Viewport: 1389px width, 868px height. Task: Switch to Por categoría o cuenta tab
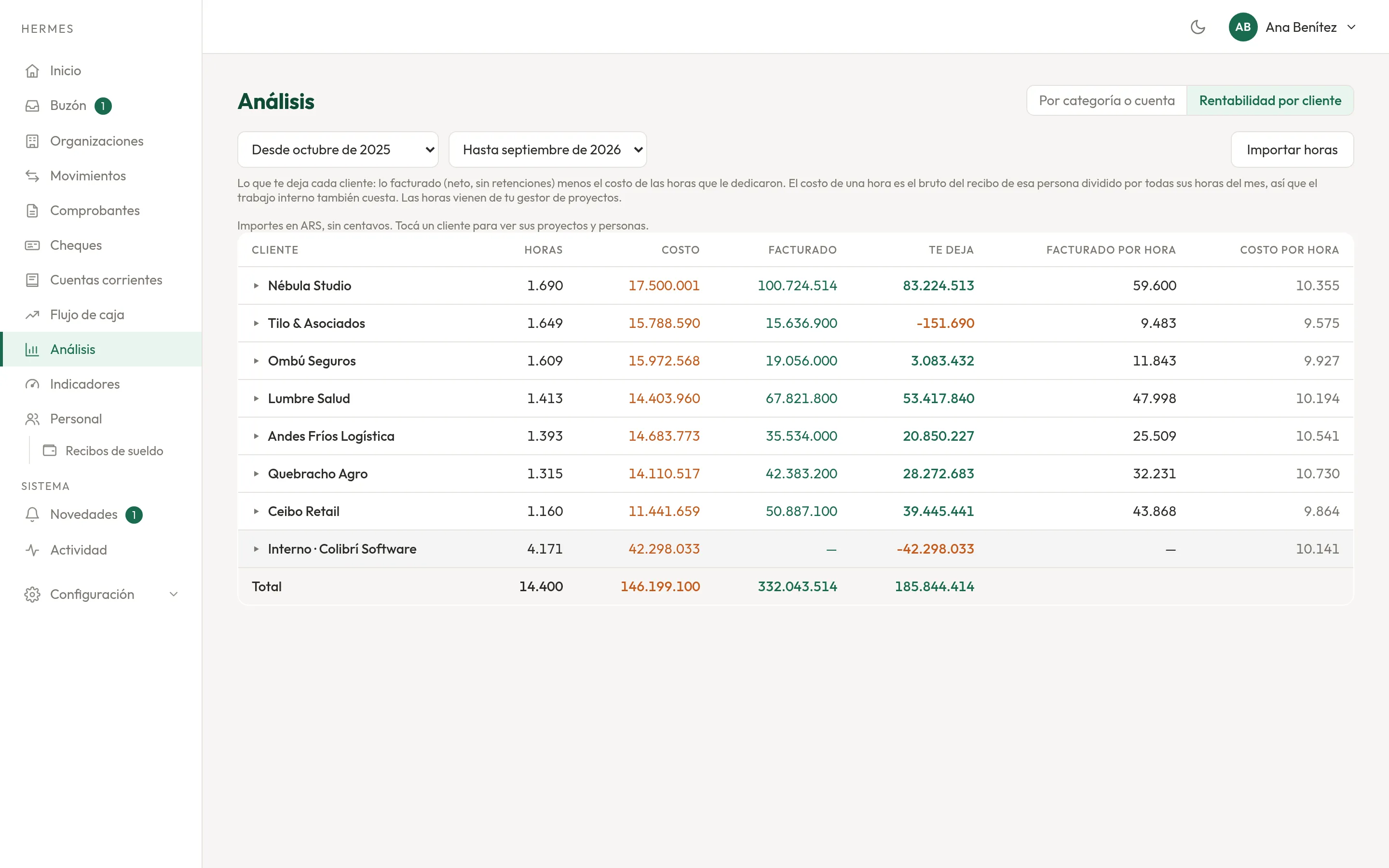[1106, 100]
